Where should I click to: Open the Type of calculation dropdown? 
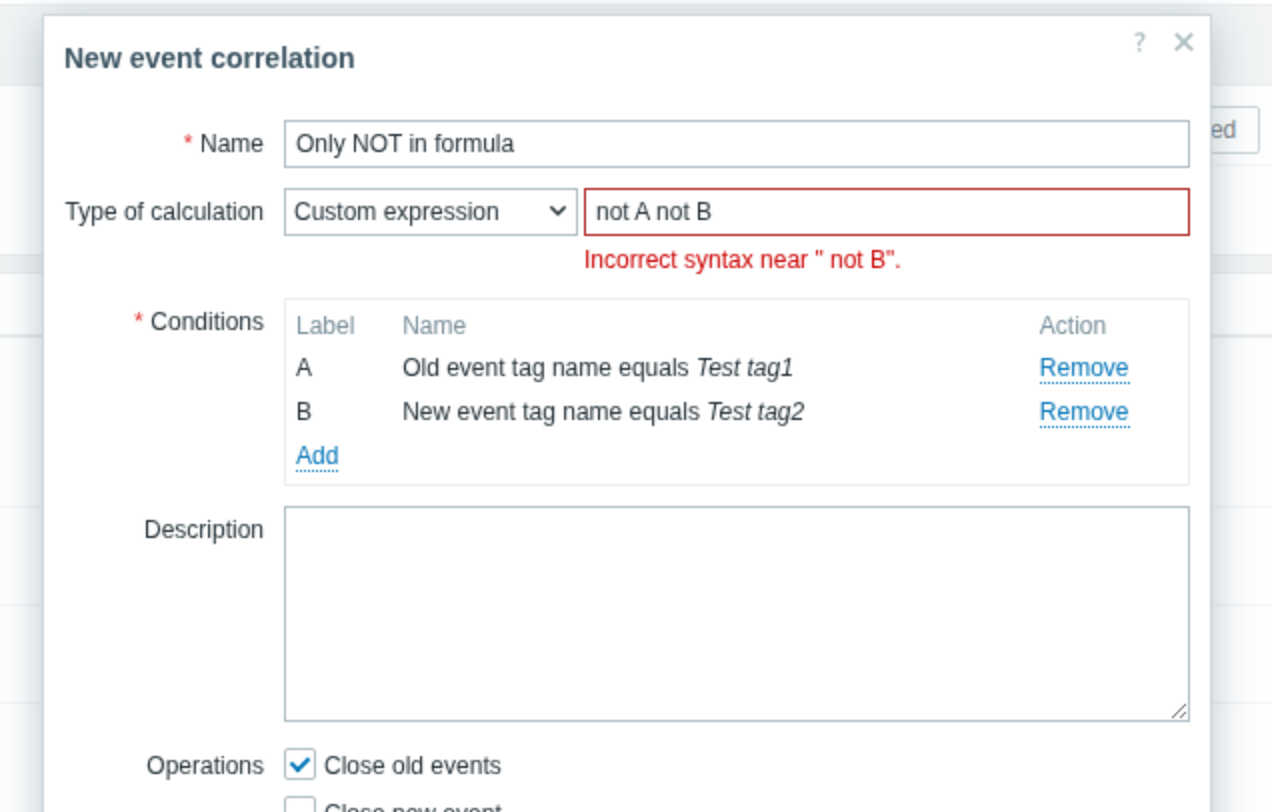click(x=430, y=212)
